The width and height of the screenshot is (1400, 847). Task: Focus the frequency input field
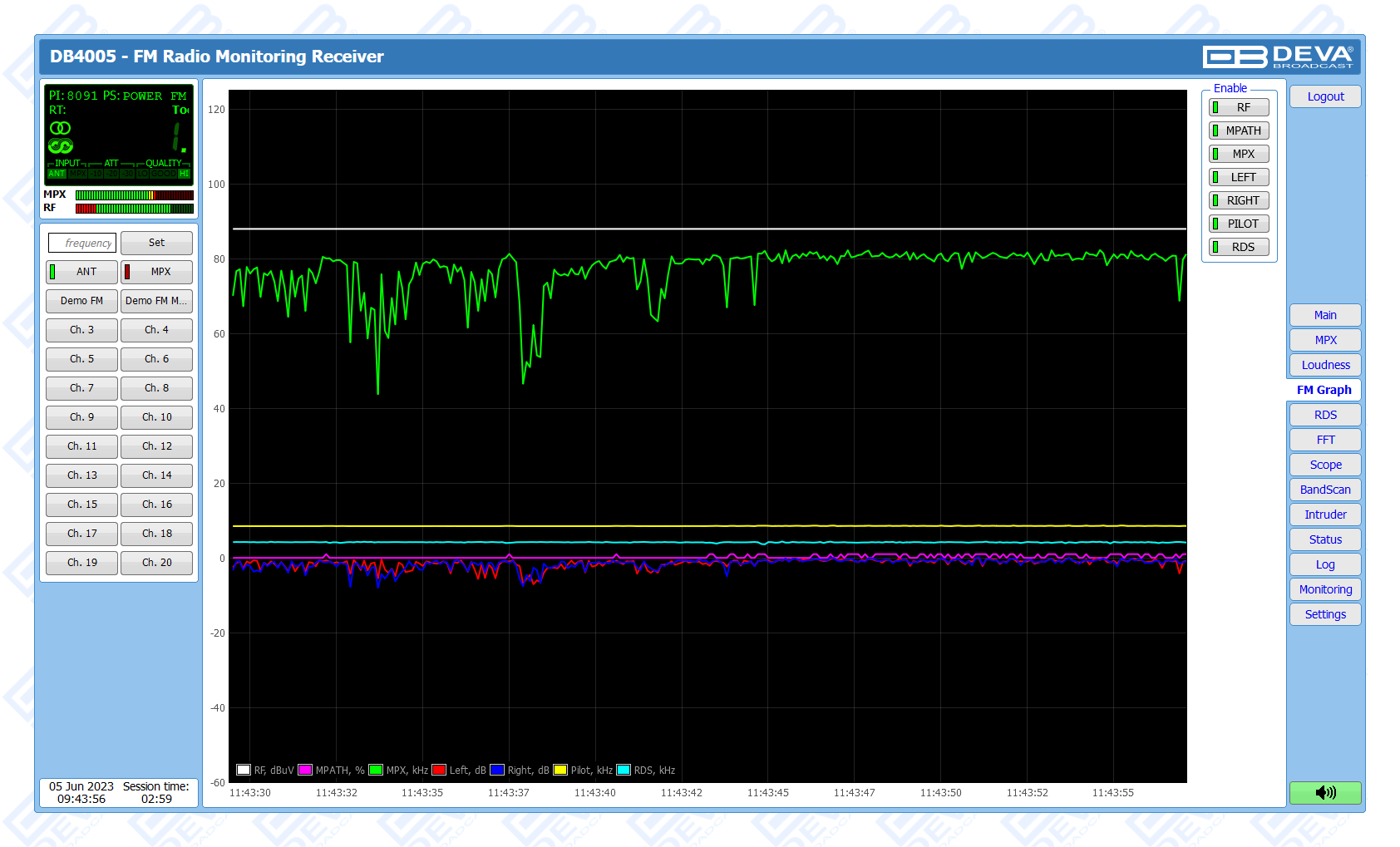tap(82, 243)
